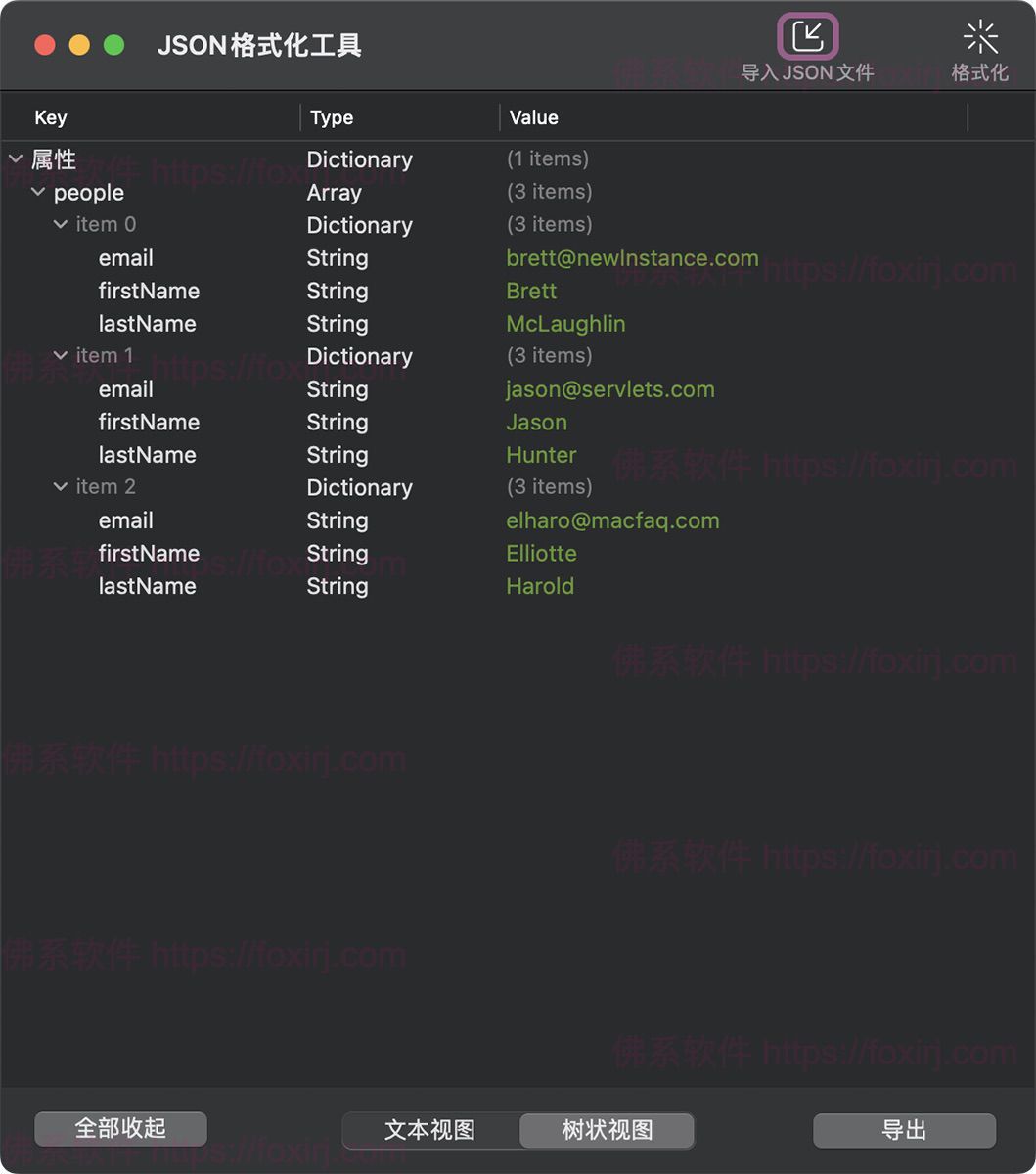
Task: Collapse item 0 dictionary node
Action: 61,224
